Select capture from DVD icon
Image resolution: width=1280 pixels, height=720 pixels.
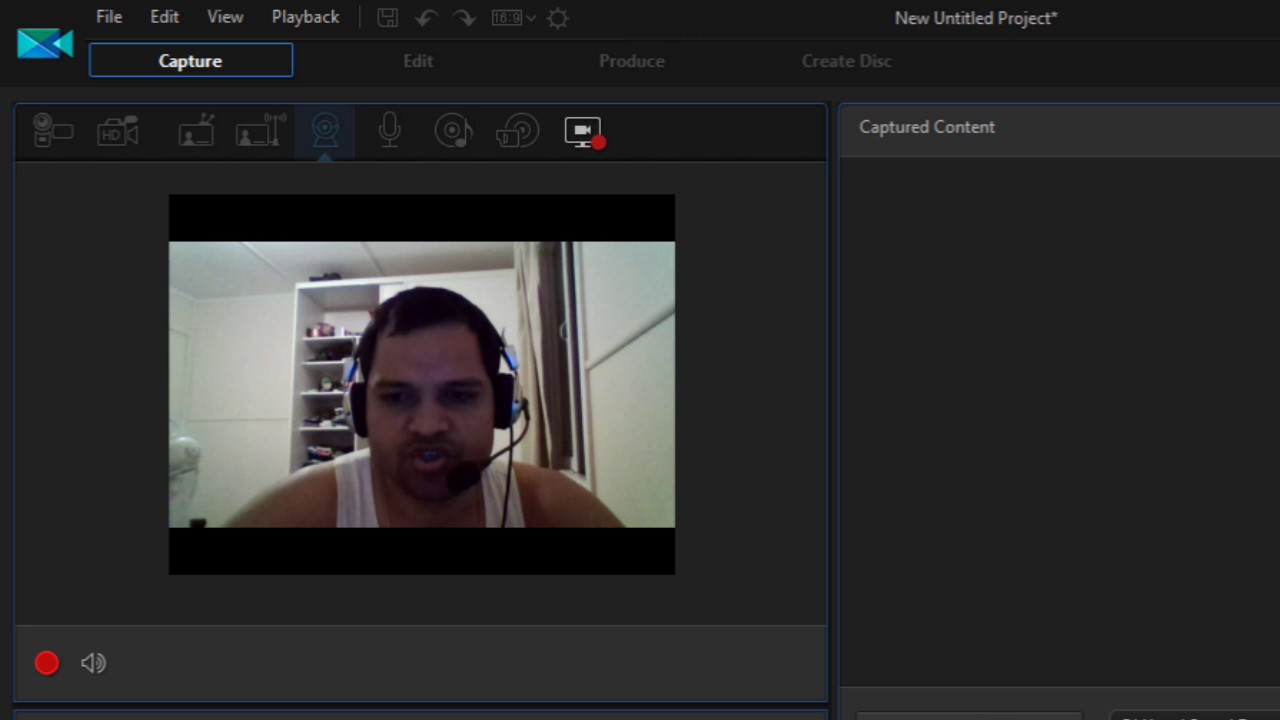(x=517, y=131)
